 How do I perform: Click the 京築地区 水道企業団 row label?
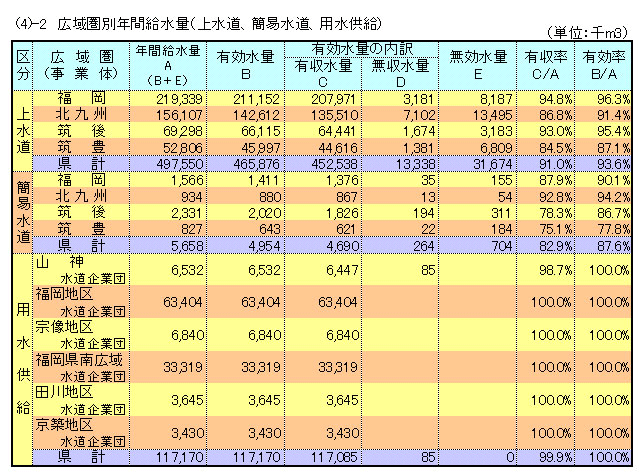(80, 433)
